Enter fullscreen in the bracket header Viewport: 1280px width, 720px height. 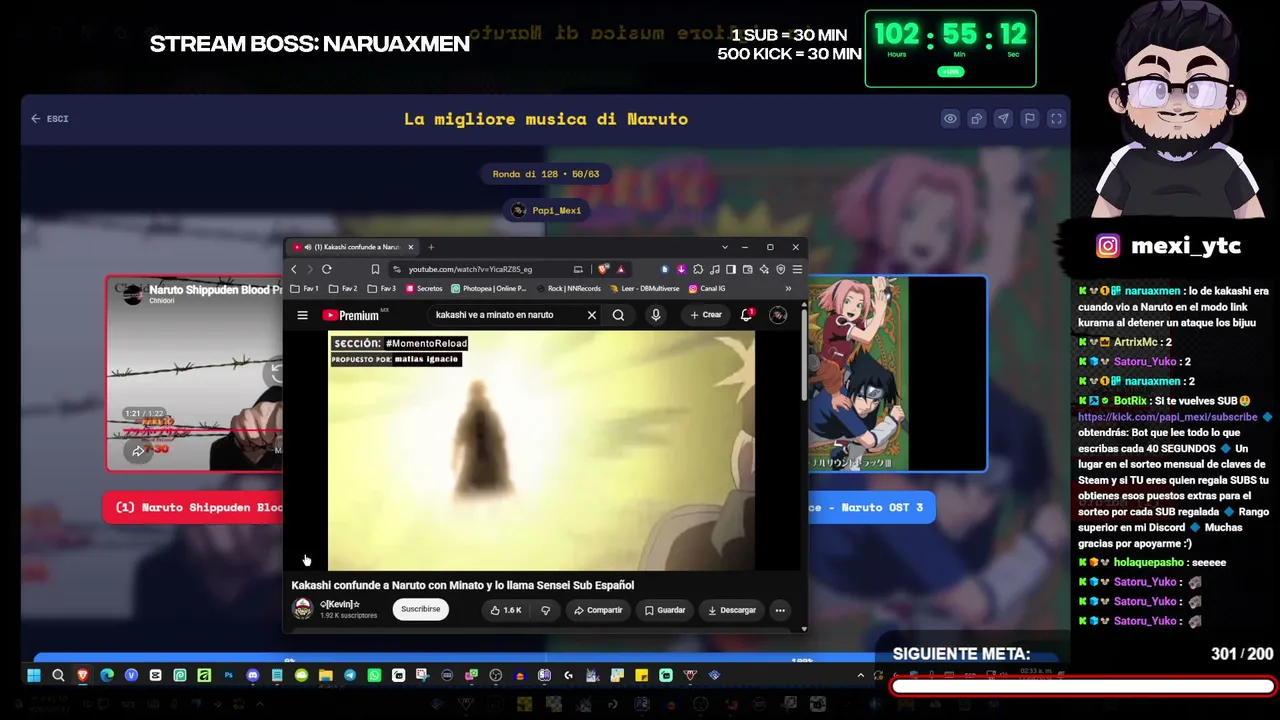pyautogui.click(x=1056, y=119)
